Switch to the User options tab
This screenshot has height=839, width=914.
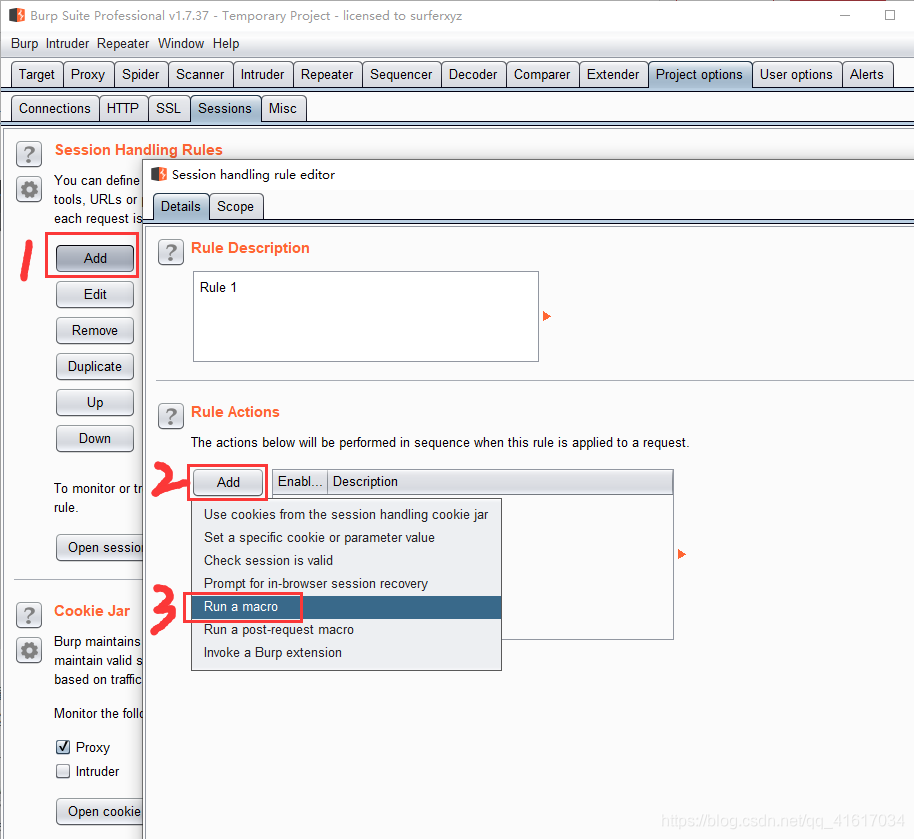pos(796,75)
